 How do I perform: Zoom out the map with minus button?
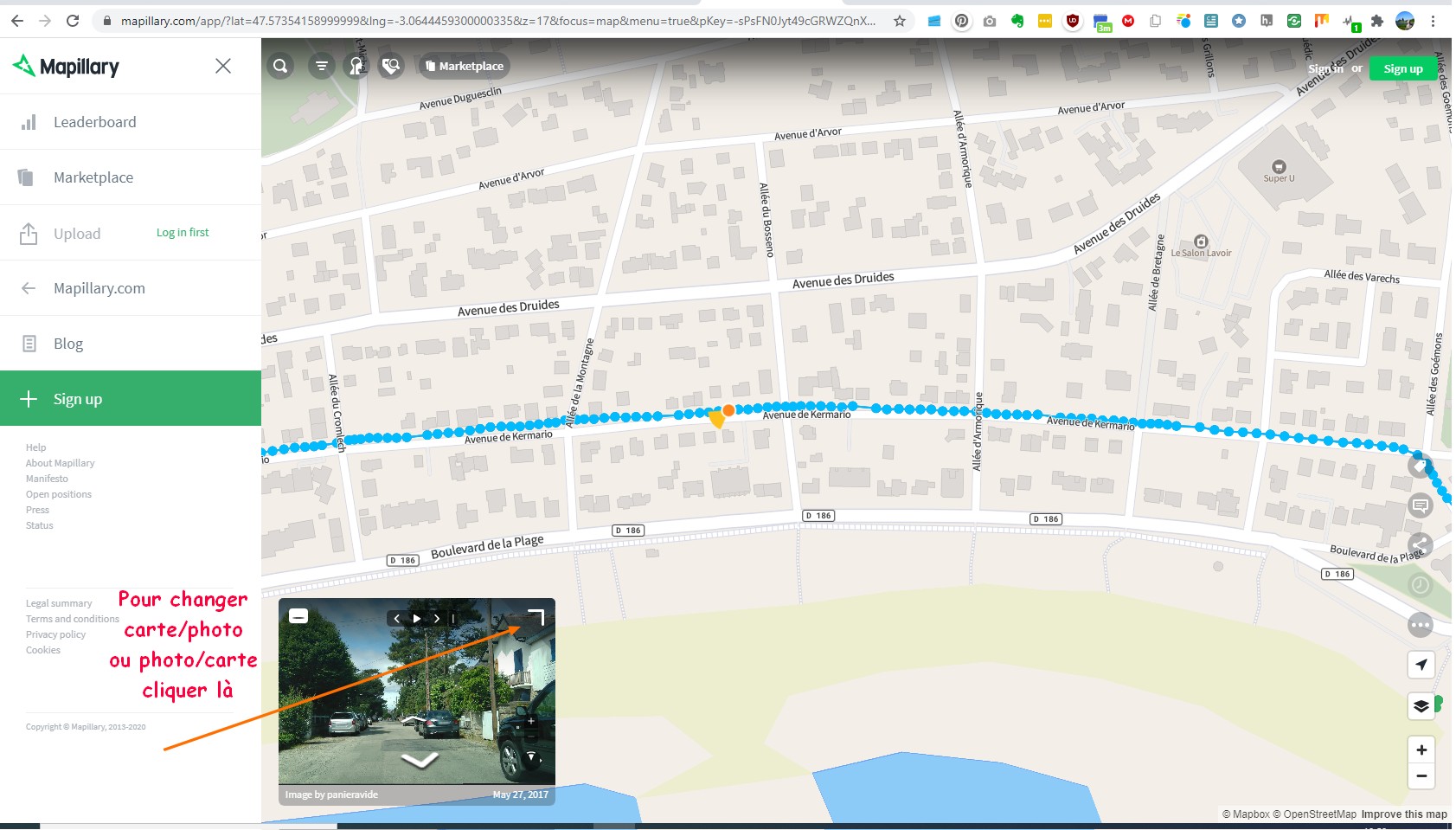[x=1421, y=776]
